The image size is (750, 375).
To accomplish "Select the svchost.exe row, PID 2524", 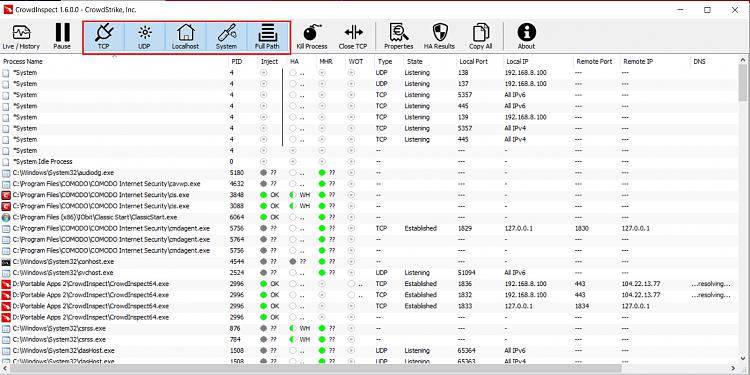I will 369,273.
